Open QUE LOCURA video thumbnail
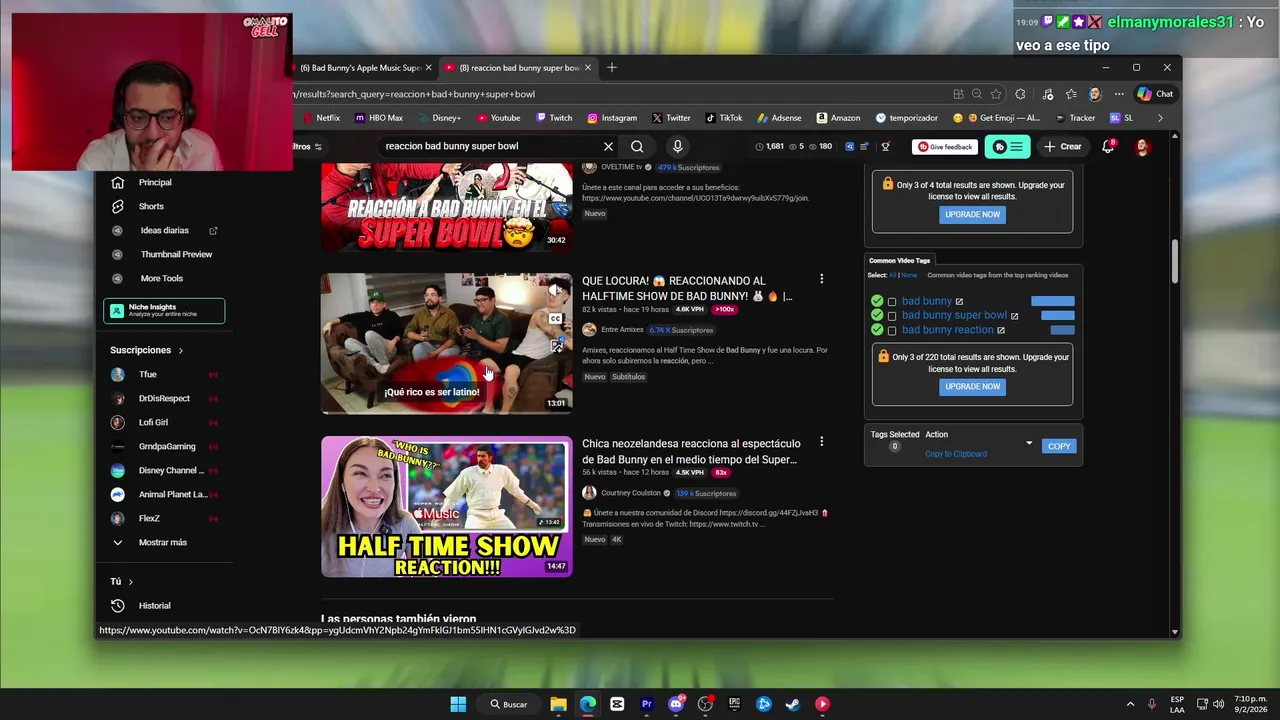Viewport: 1280px width, 720px height. (x=446, y=343)
